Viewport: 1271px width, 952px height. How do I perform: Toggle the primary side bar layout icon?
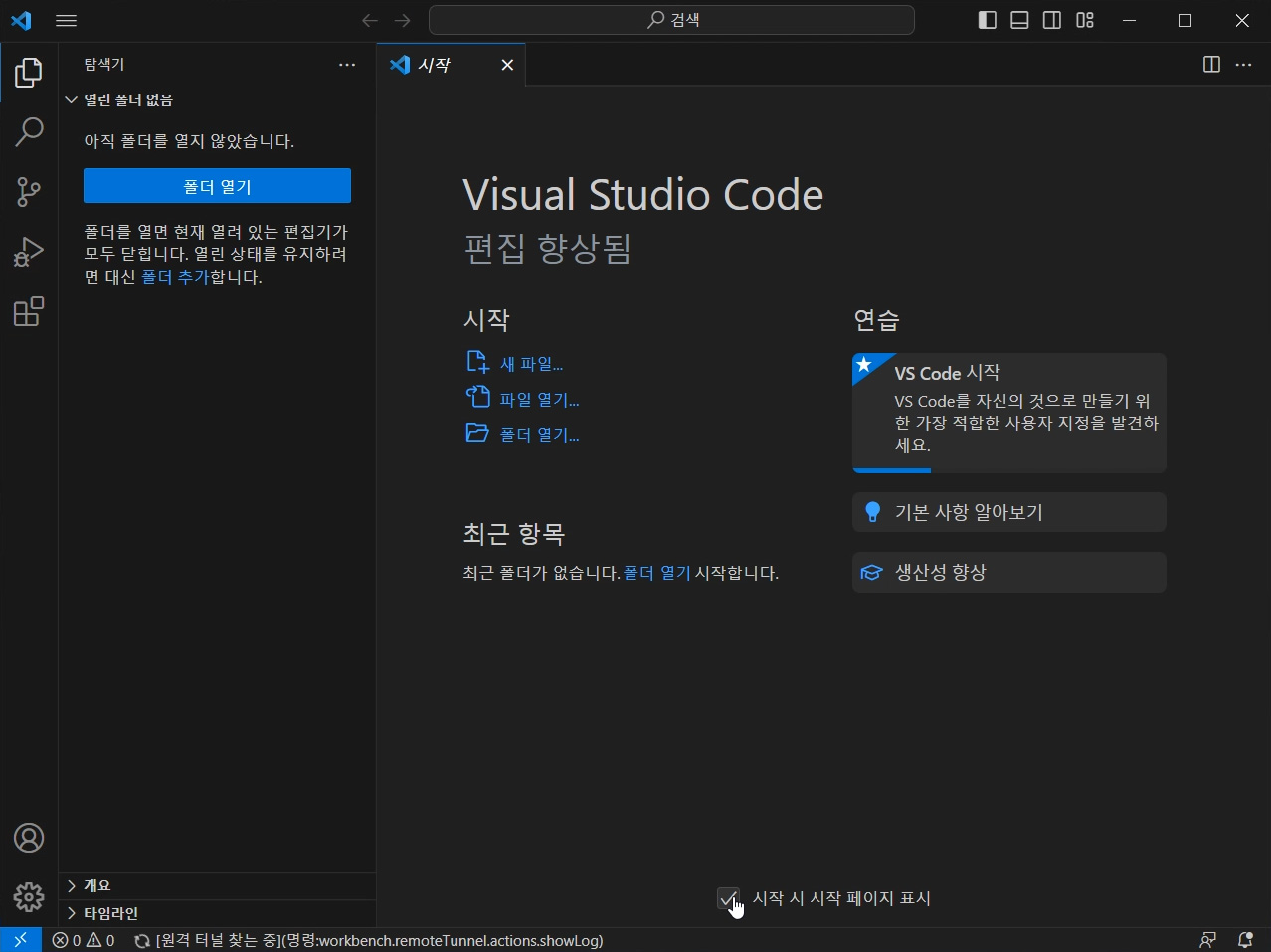coord(988,20)
